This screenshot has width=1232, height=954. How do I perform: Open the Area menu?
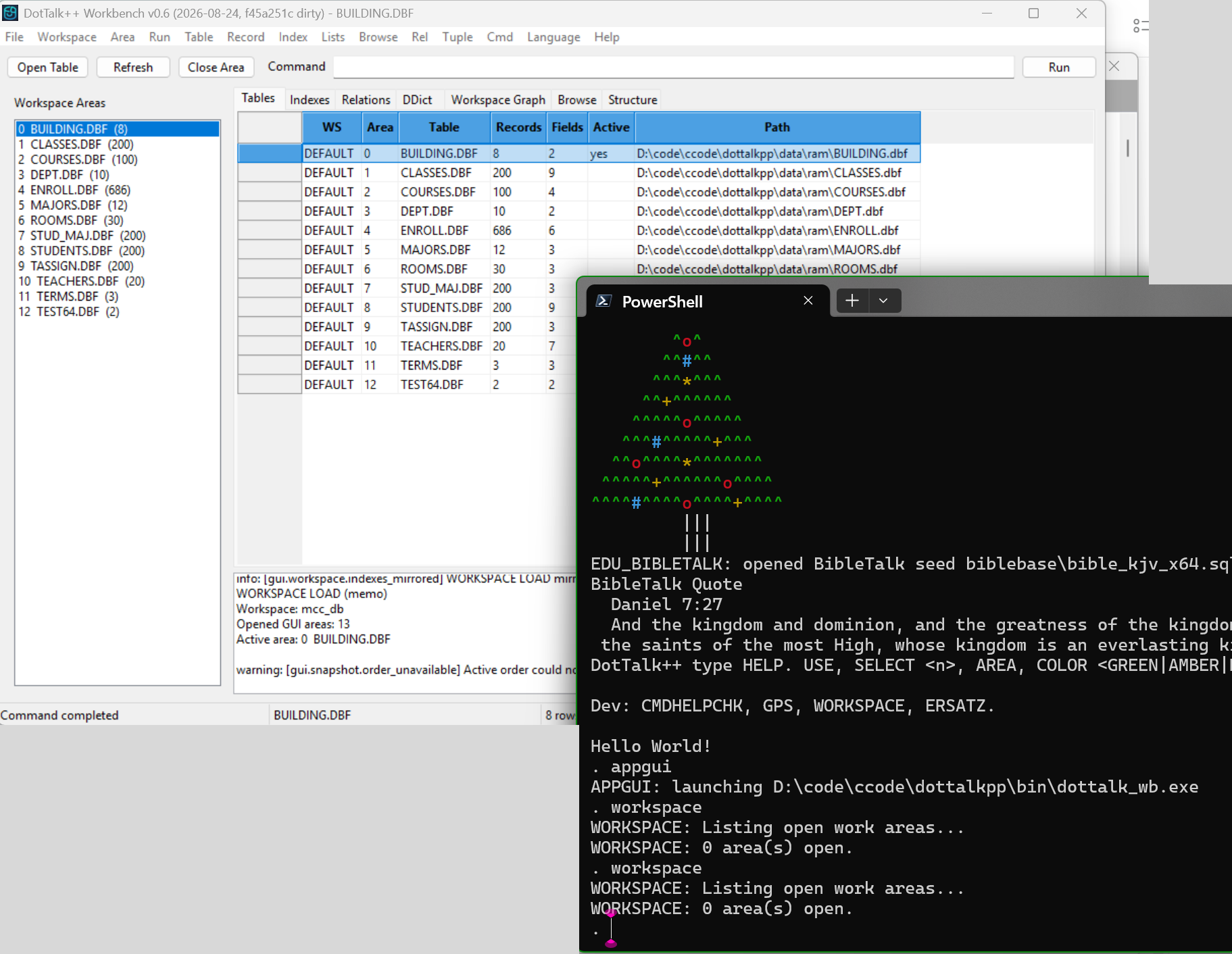122,36
